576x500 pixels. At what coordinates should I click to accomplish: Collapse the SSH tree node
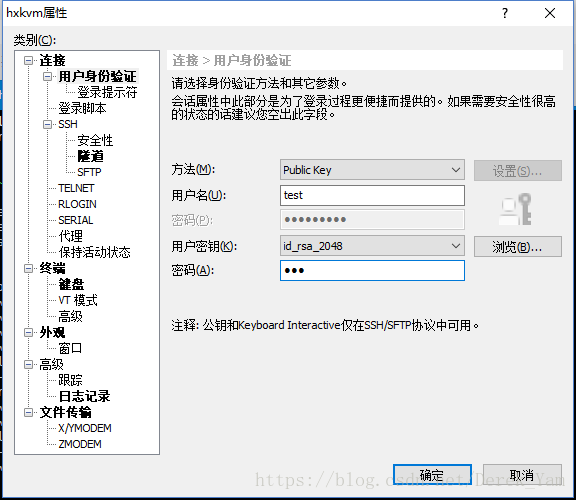47,124
